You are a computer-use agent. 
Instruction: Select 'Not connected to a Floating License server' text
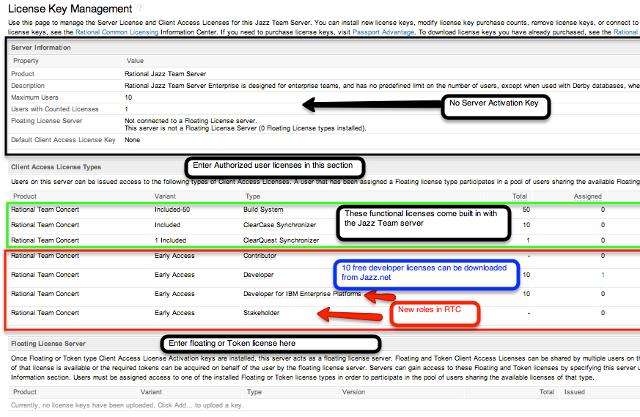[x=190, y=121]
